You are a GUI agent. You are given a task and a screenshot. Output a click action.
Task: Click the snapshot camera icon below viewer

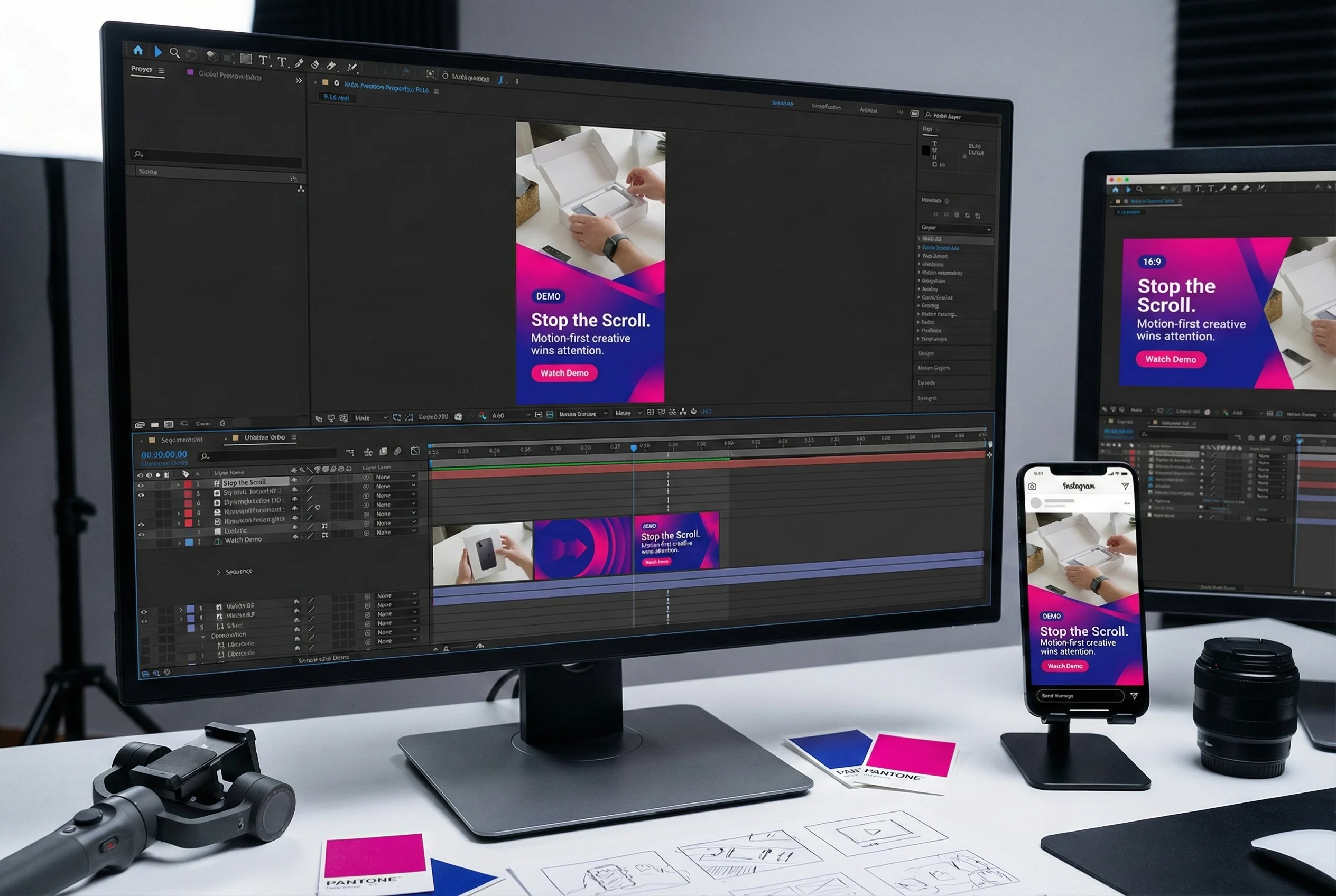point(458,417)
